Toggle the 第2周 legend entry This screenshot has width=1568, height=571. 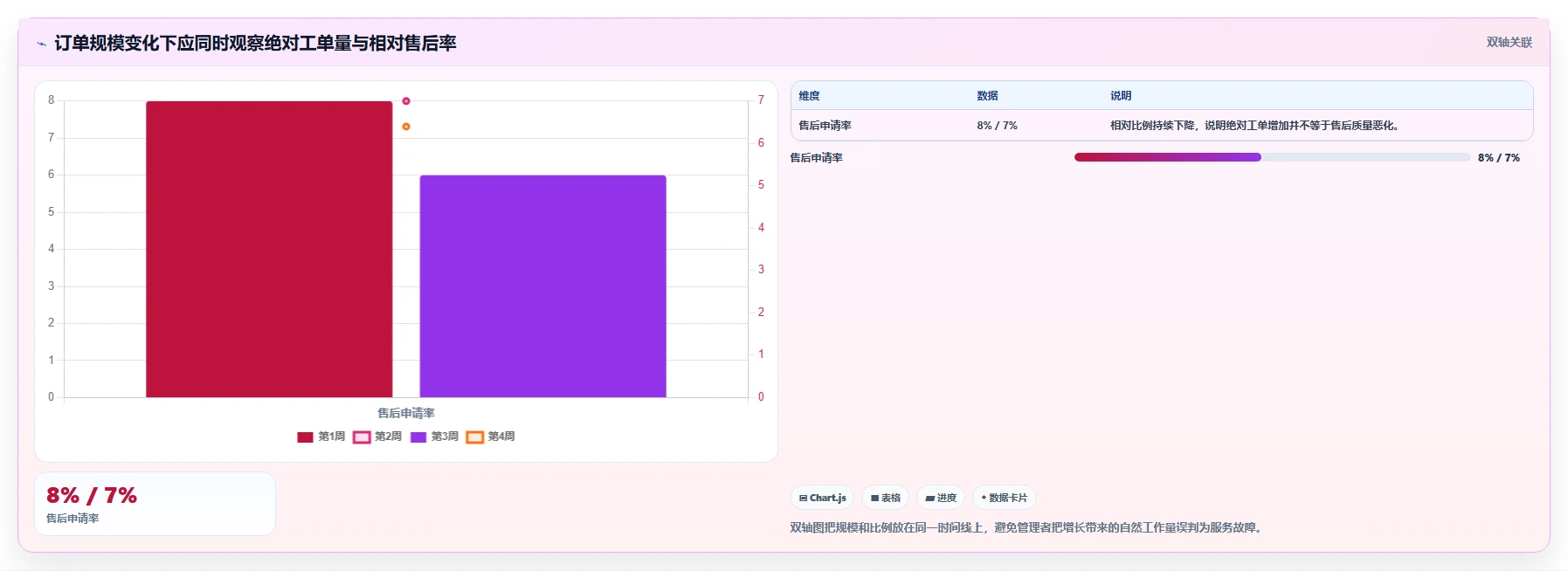coord(377,437)
